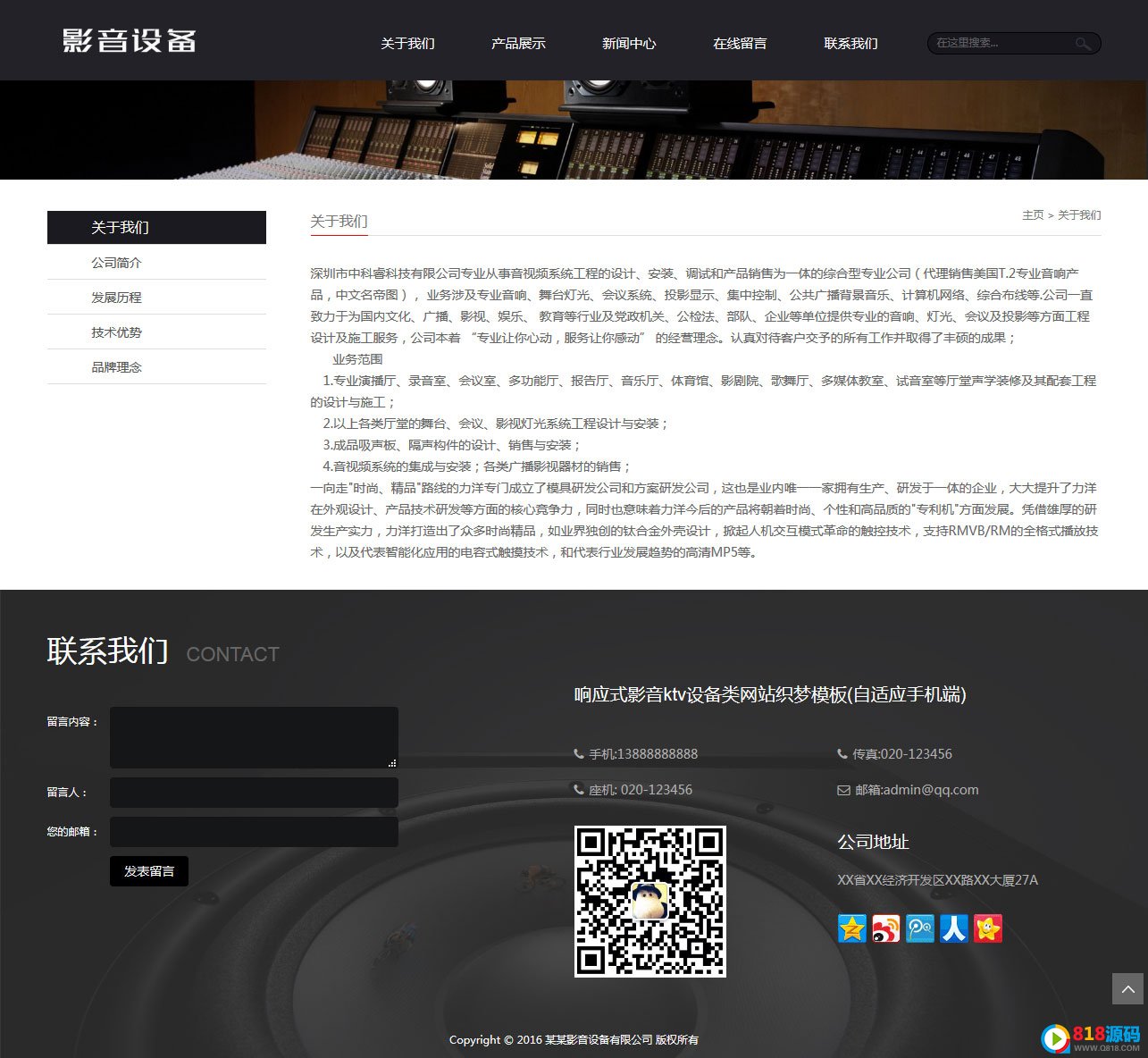Click the phone icon beside 手机

tap(579, 753)
